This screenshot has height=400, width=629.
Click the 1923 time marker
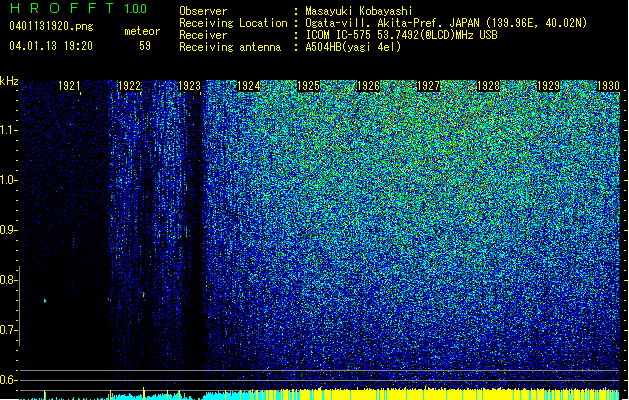pyautogui.click(x=189, y=86)
